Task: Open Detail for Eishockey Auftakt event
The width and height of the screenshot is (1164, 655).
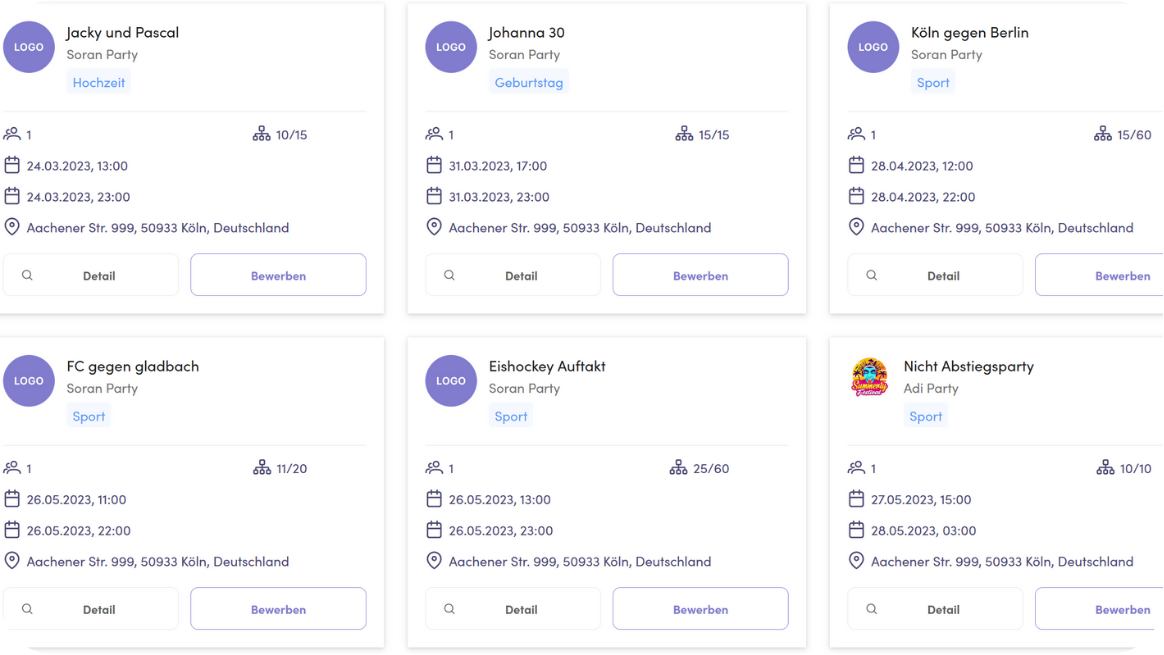Action: click(x=513, y=609)
